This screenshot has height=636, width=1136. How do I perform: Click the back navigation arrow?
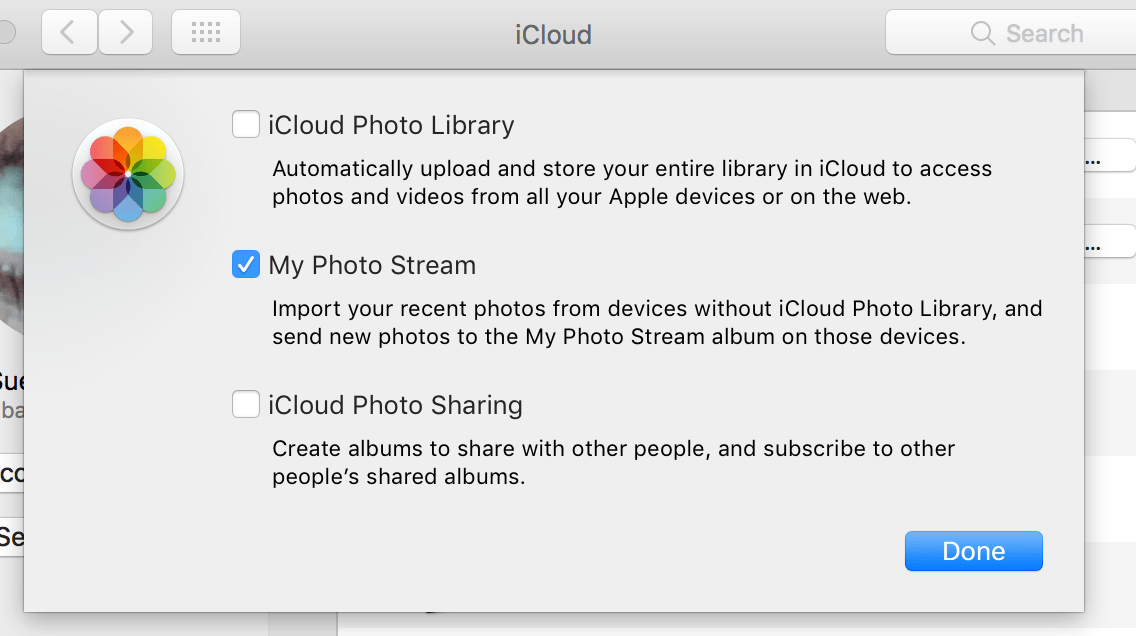coord(68,32)
